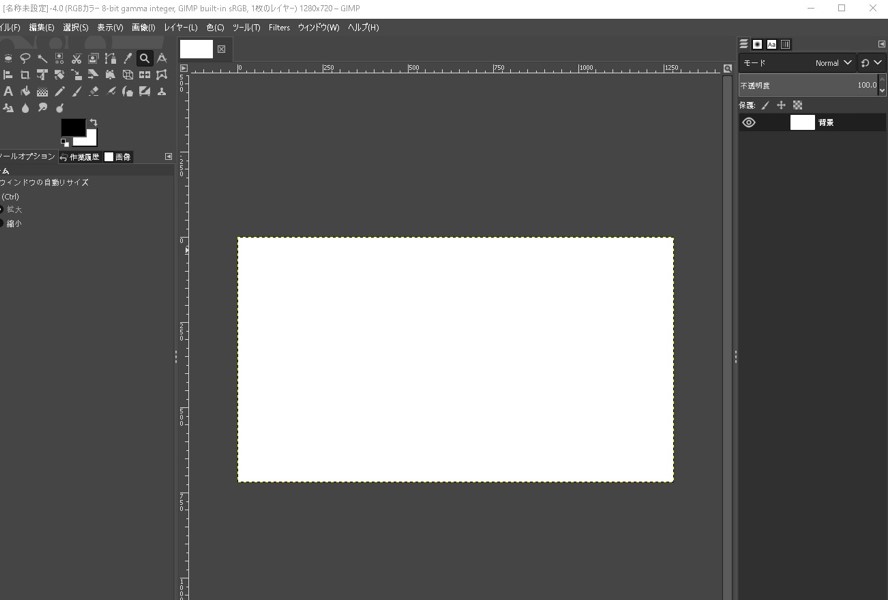The image size is (889, 600).
Task: Expand the blend mode group switcher dropdown
Action: coord(871,63)
